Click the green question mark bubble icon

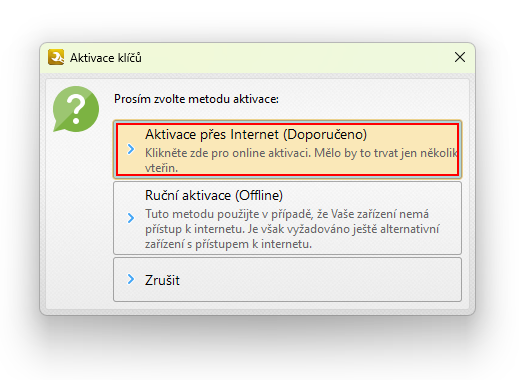coord(76,109)
